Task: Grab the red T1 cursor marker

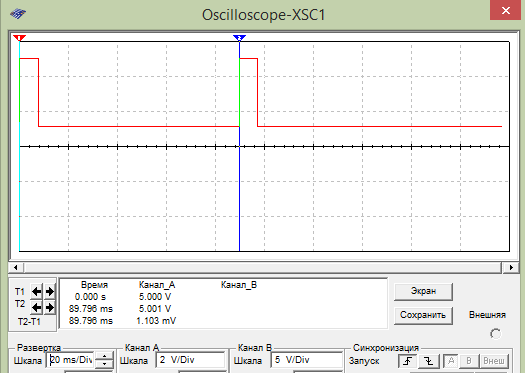Action: (19, 38)
